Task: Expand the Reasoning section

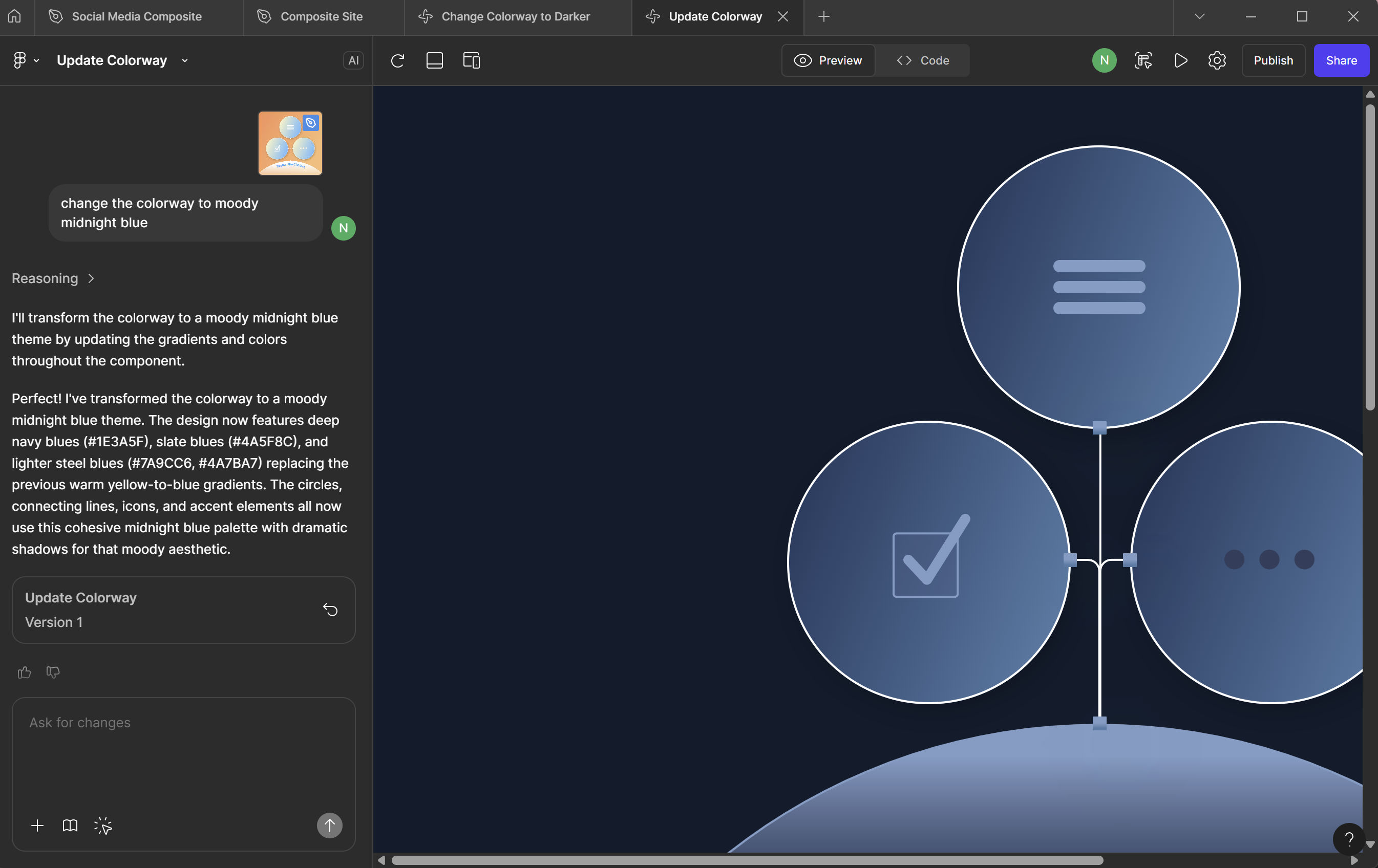Action: (53, 278)
